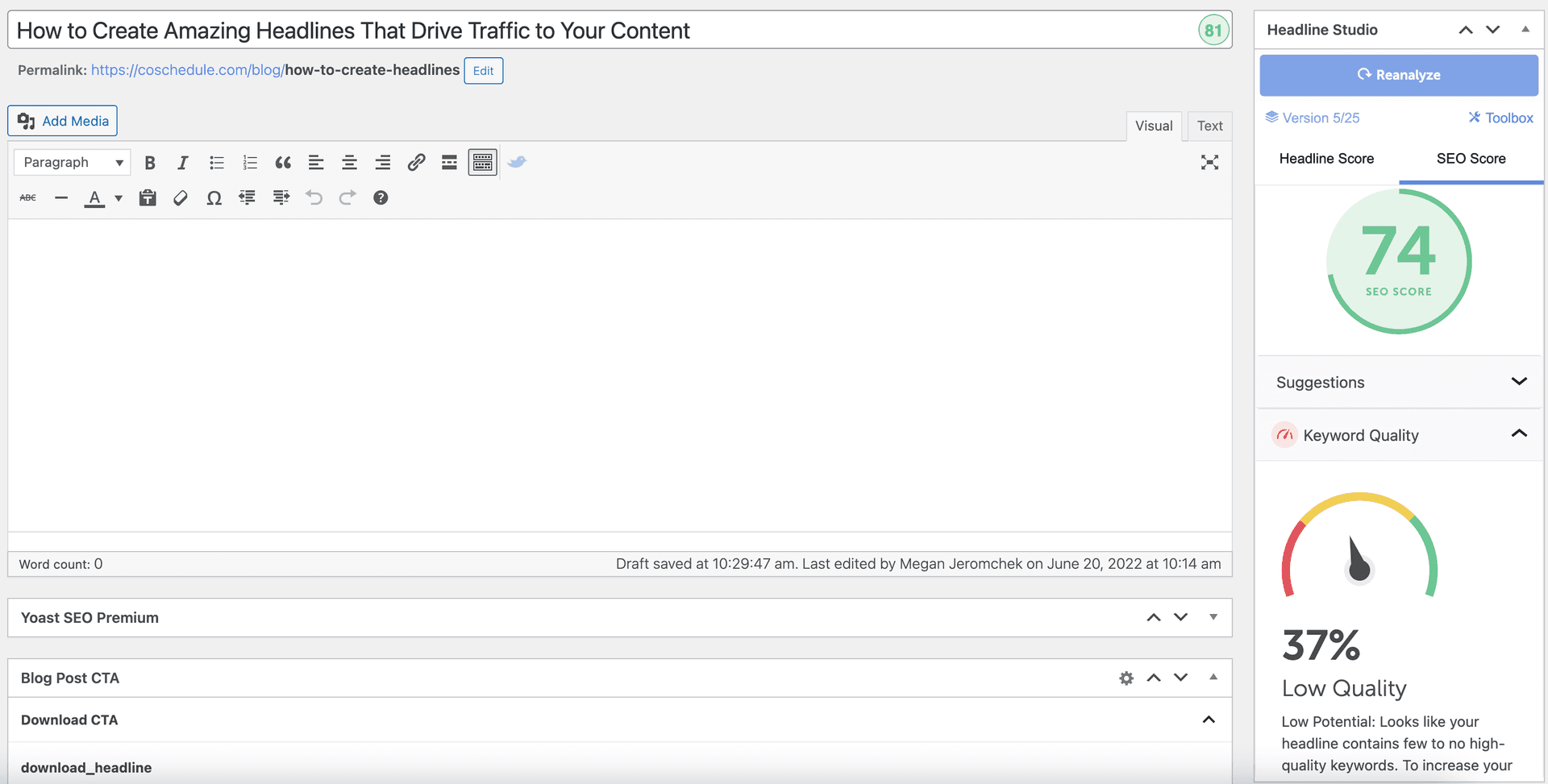Viewport: 1548px width, 784px height.
Task: Toggle the numbered list
Action: click(250, 162)
